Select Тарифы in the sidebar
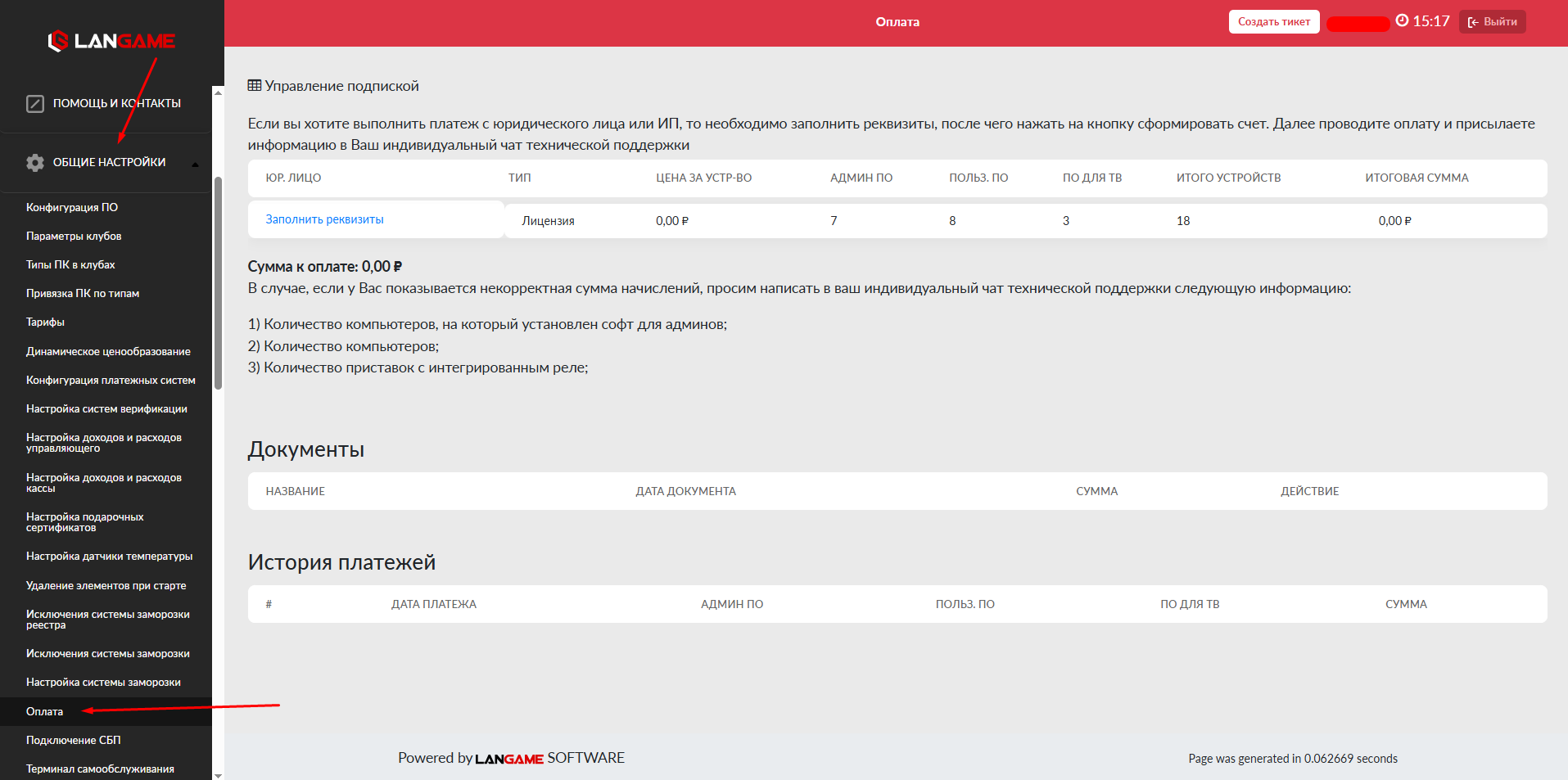 pyautogui.click(x=45, y=322)
